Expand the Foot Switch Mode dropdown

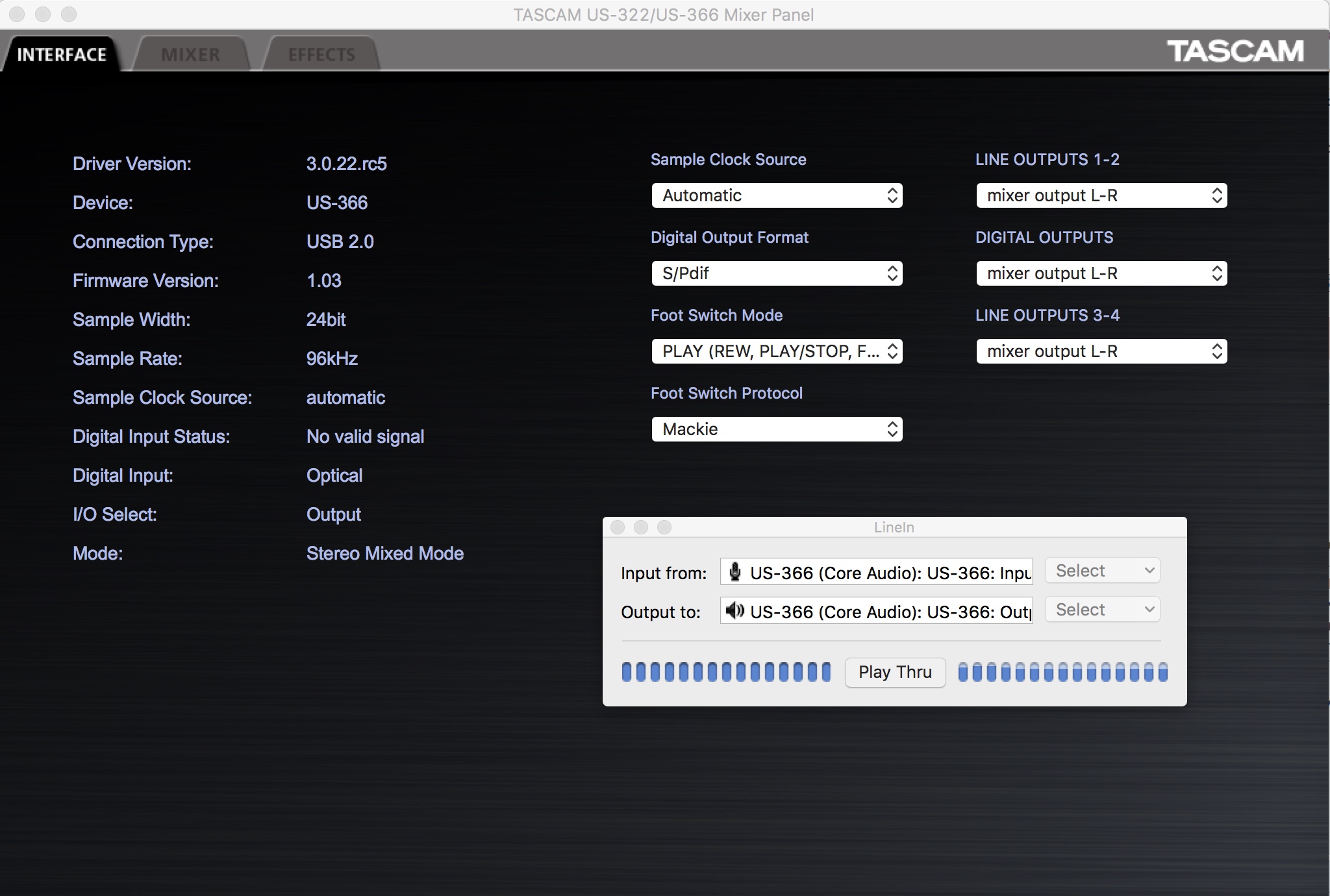click(x=777, y=351)
